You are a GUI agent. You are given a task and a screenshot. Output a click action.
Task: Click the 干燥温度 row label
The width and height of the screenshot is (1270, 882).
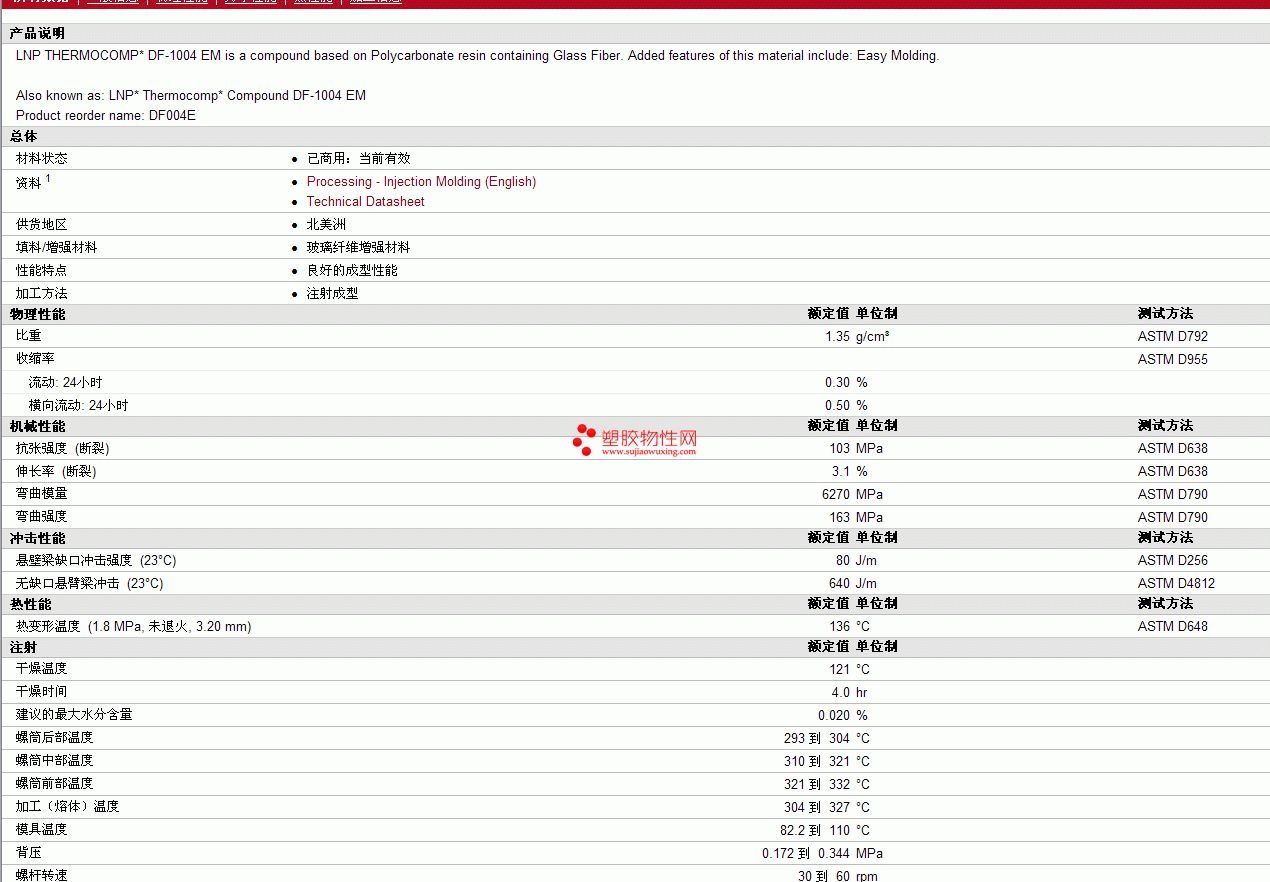click(42, 668)
